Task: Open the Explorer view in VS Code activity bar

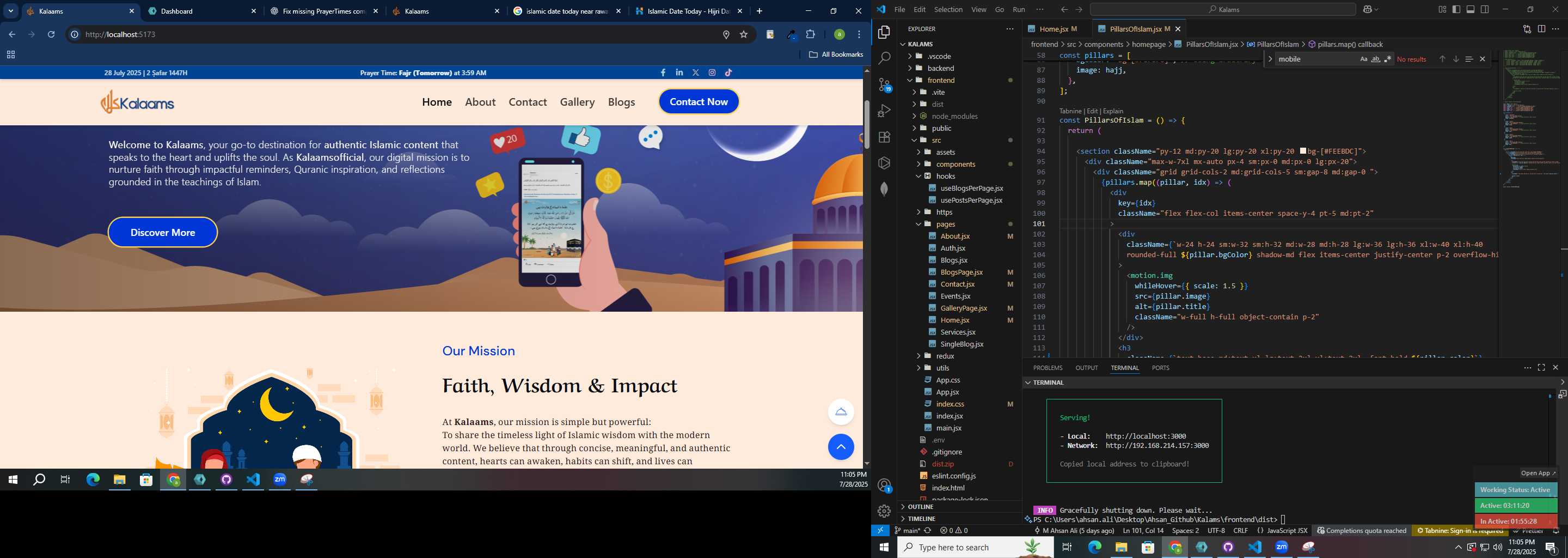Action: tap(884, 32)
